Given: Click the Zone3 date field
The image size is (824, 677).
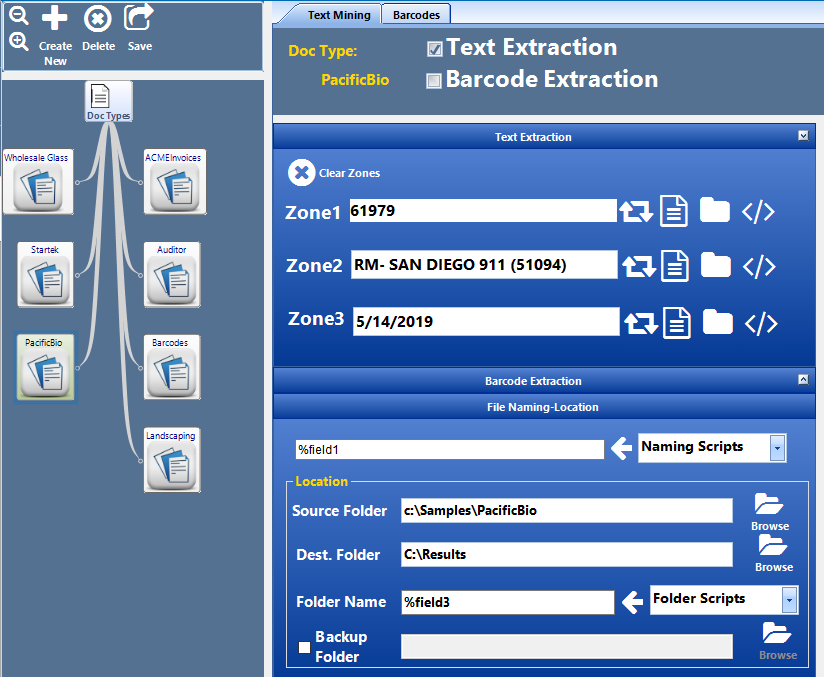Looking at the screenshot, I should click(x=486, y=321).
